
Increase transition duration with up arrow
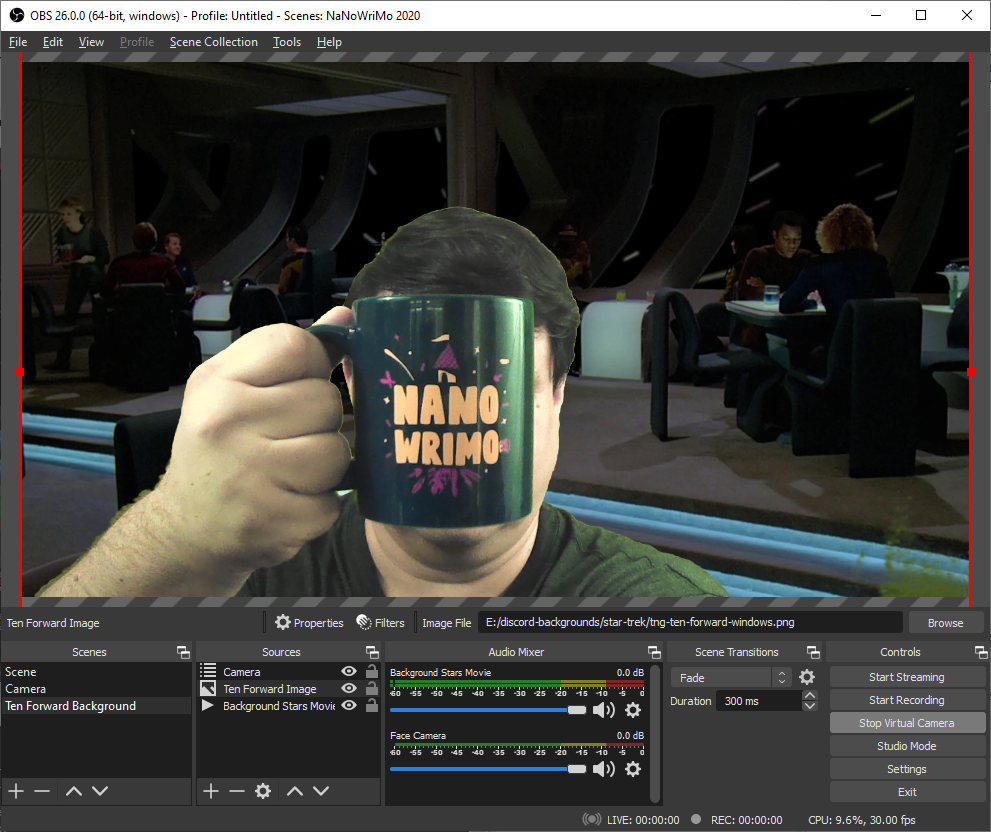click(810, 695)
